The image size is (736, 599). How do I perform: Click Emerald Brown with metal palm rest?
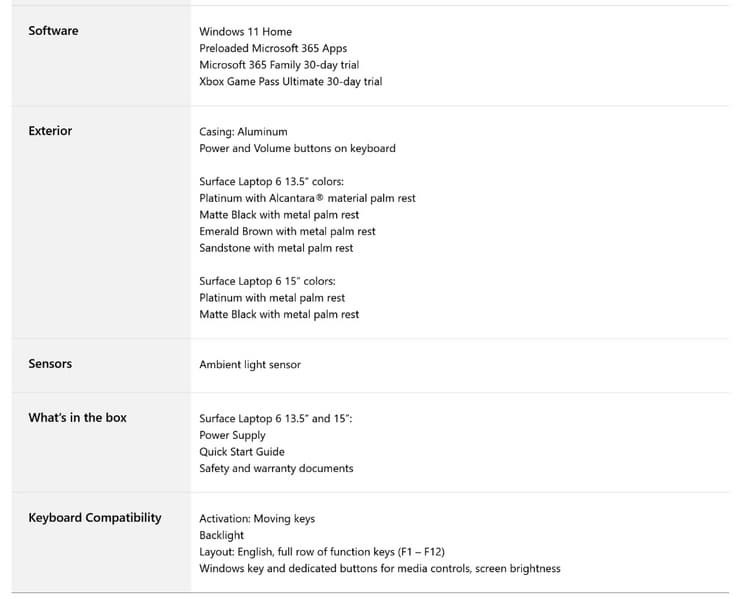(287, 231)
